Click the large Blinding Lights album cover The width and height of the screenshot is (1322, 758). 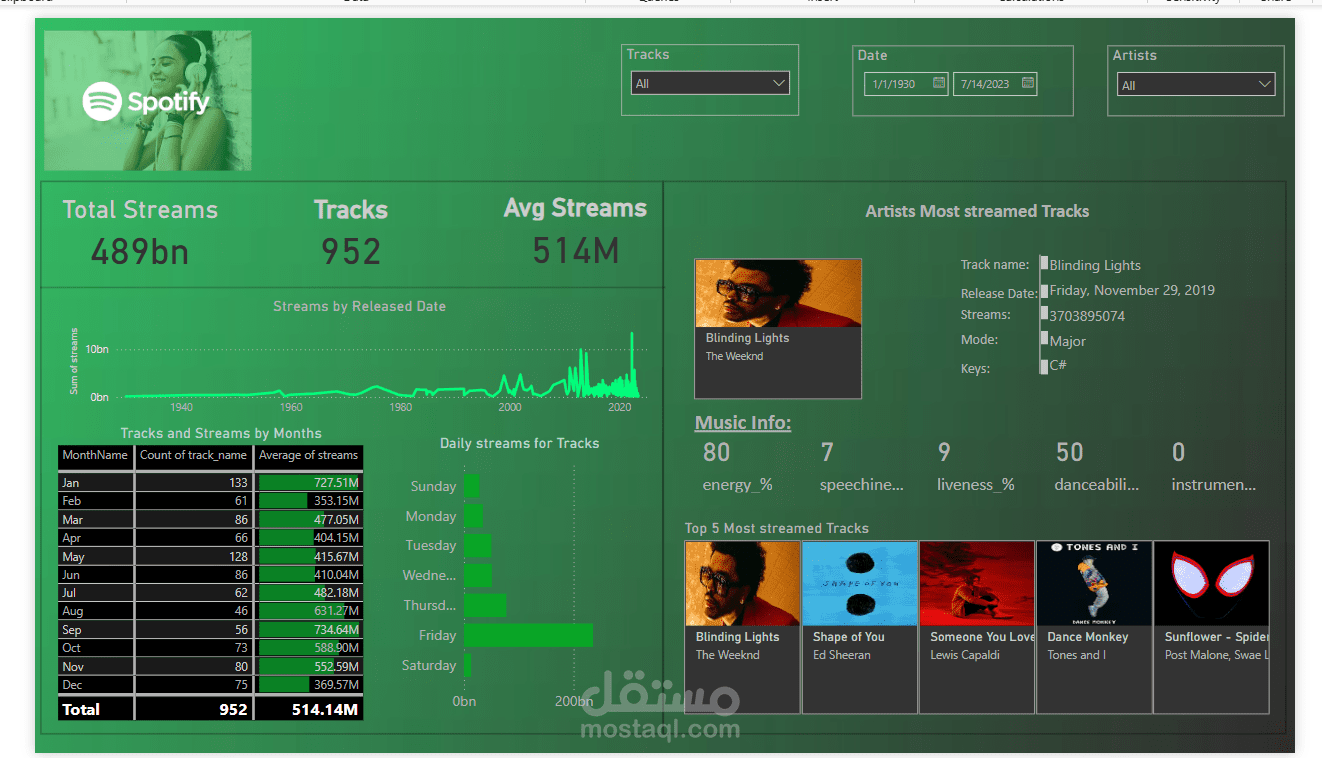tap(778, 293)
